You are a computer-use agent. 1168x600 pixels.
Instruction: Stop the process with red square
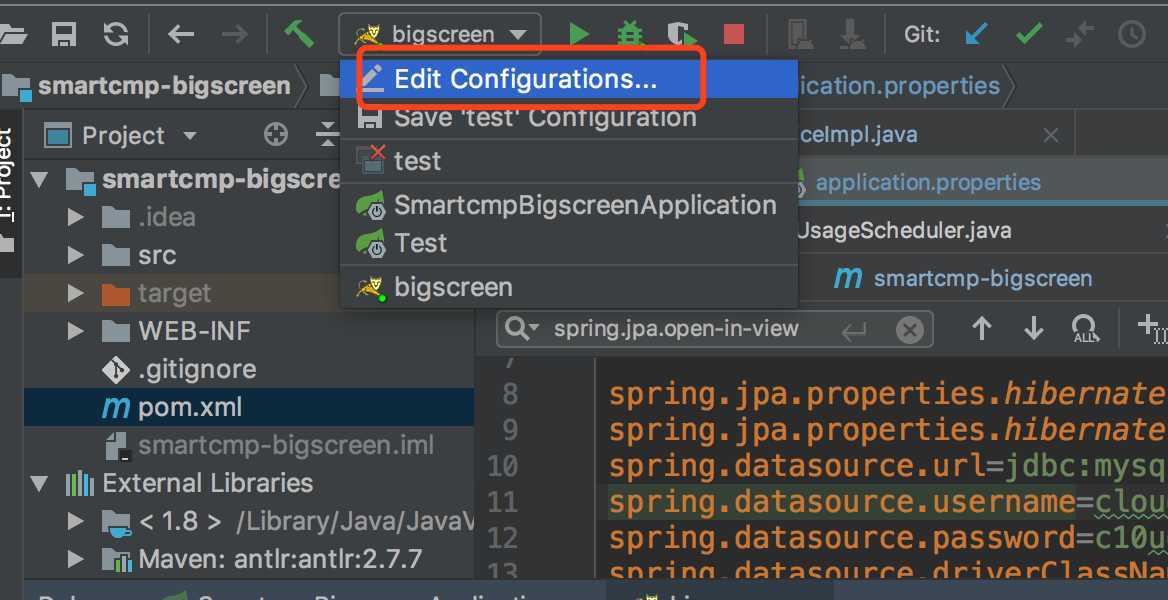pyautogui.click(x=734, y=34)
